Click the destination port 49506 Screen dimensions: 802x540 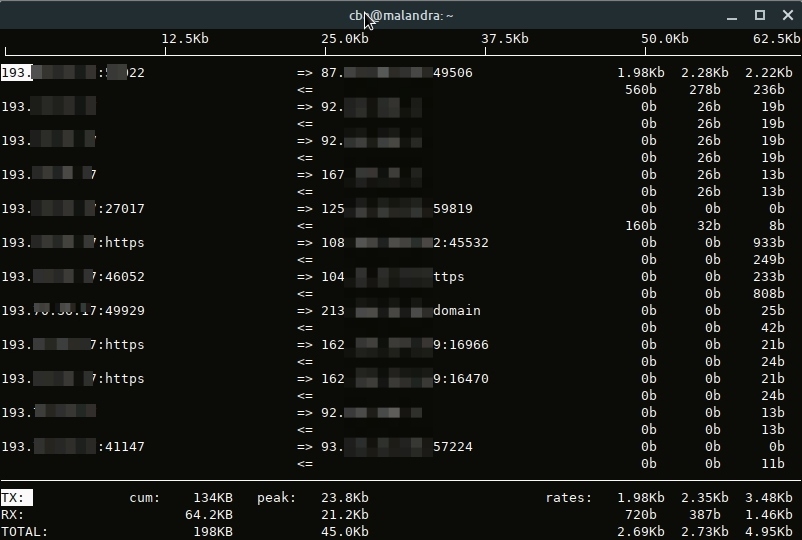(453, 73)
